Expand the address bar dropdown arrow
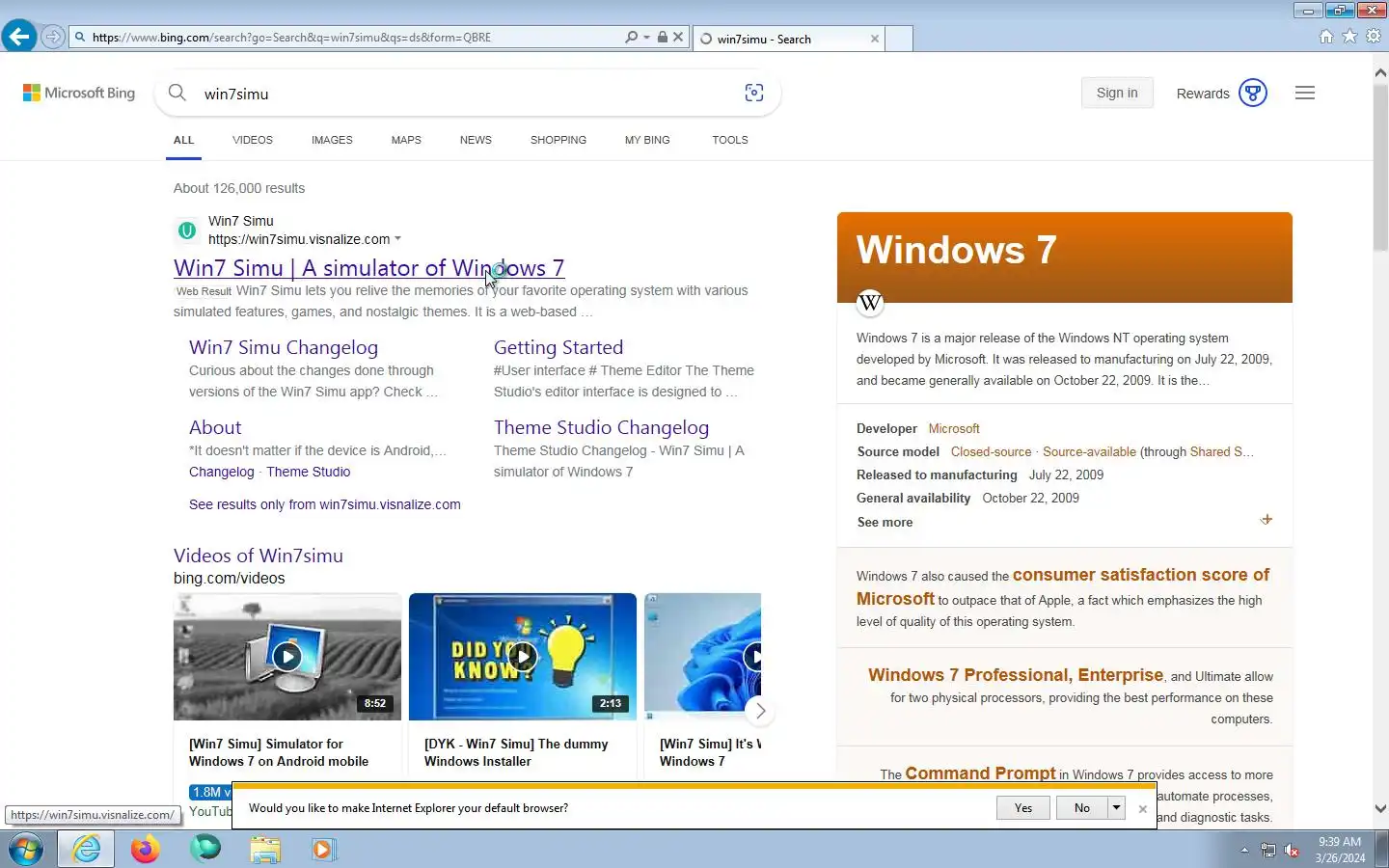This screenshot has width=1389, height=868. (x=646, y=37)
